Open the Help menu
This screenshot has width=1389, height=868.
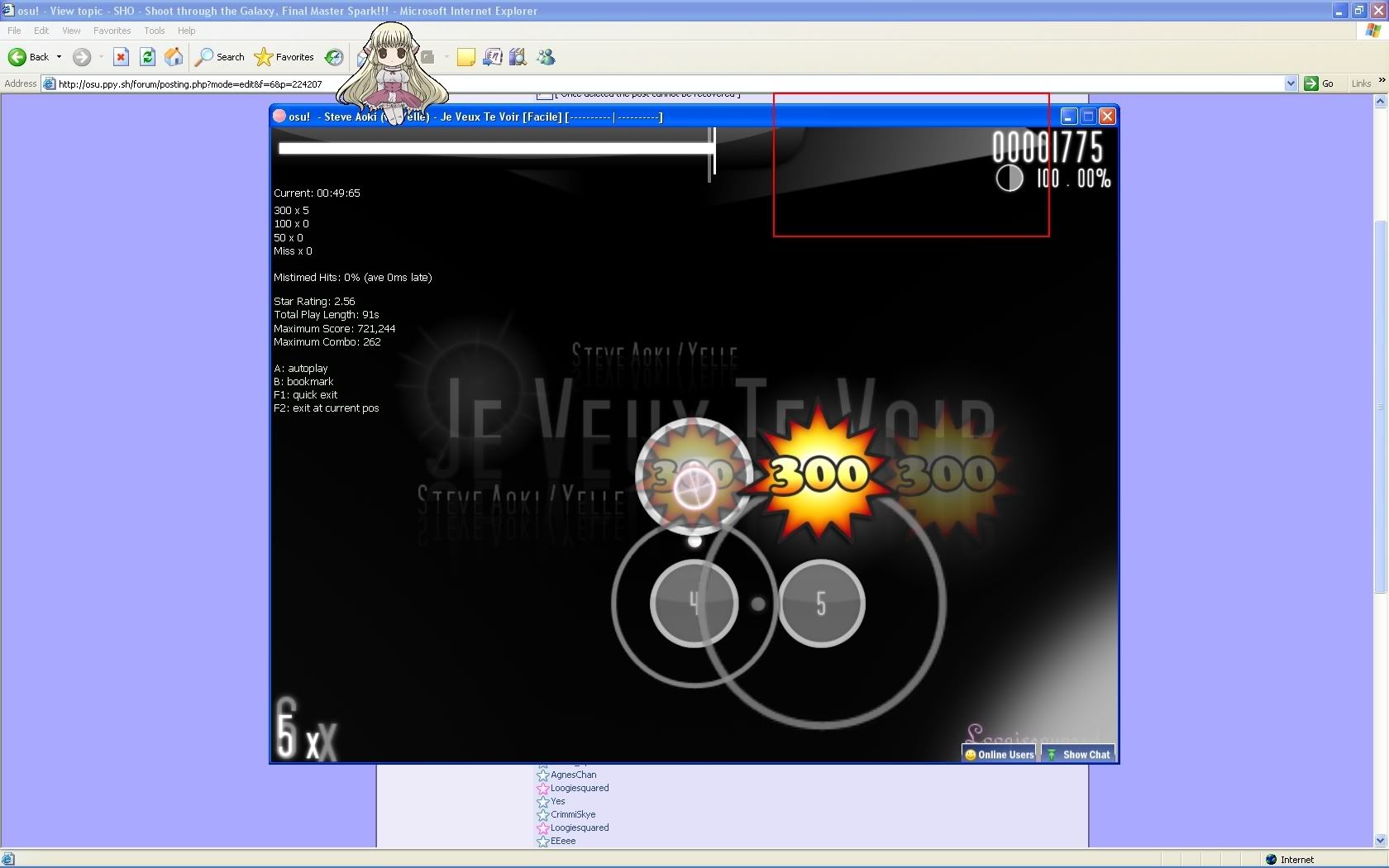click(187, 31)
